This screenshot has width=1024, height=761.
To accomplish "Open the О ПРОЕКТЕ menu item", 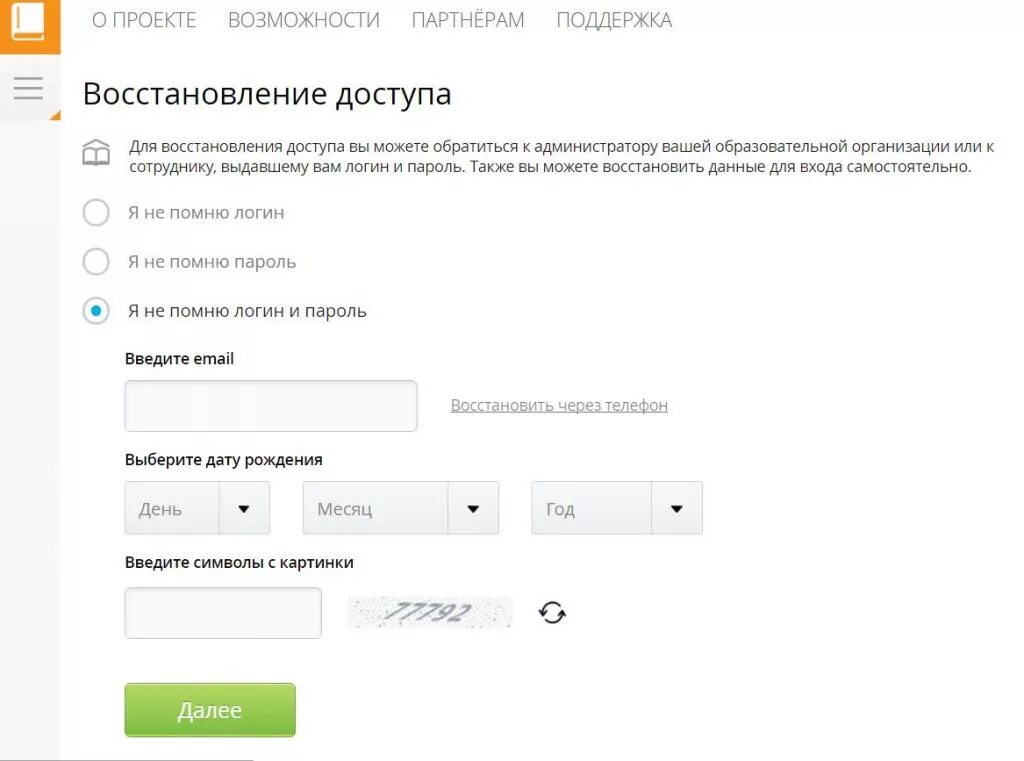I will point(144,20).
